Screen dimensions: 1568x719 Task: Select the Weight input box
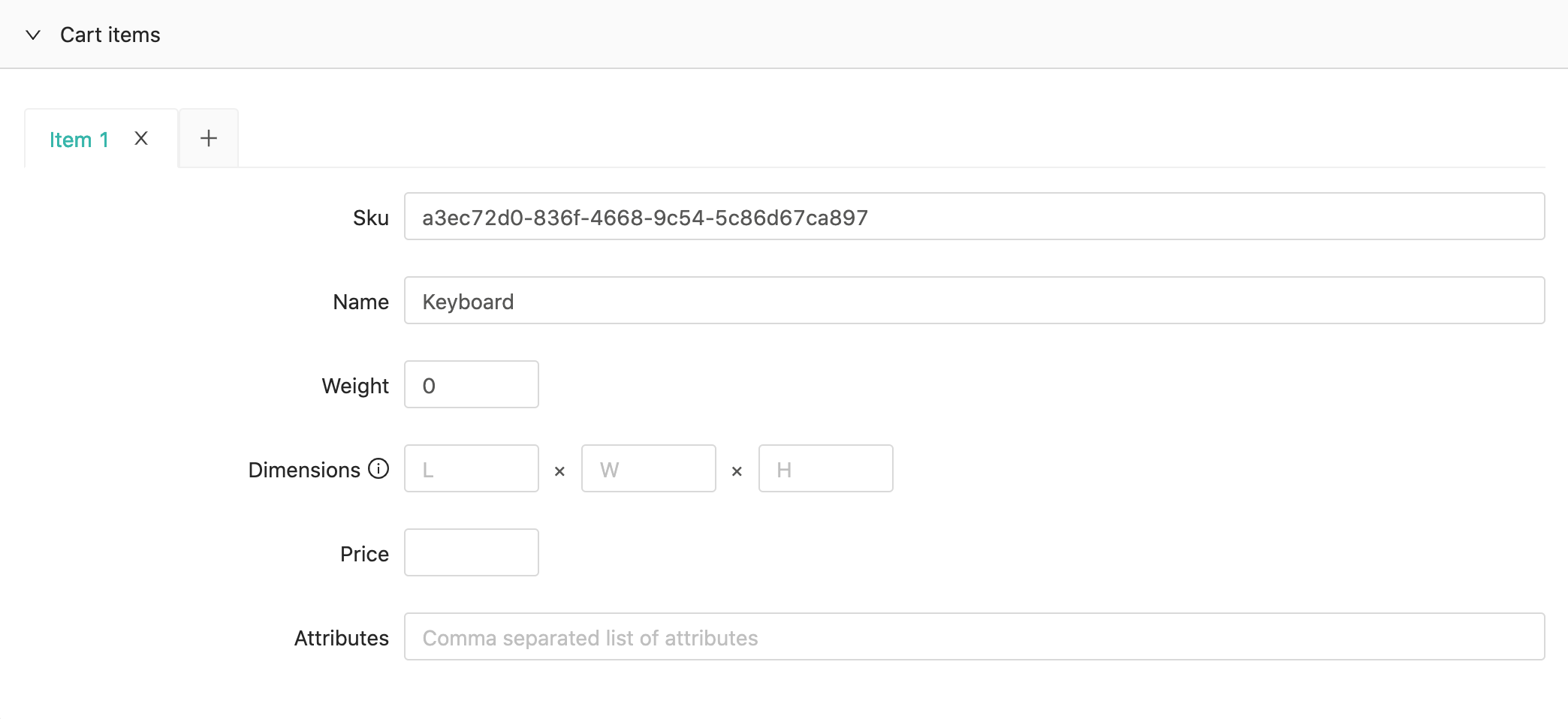pos(472,384)
